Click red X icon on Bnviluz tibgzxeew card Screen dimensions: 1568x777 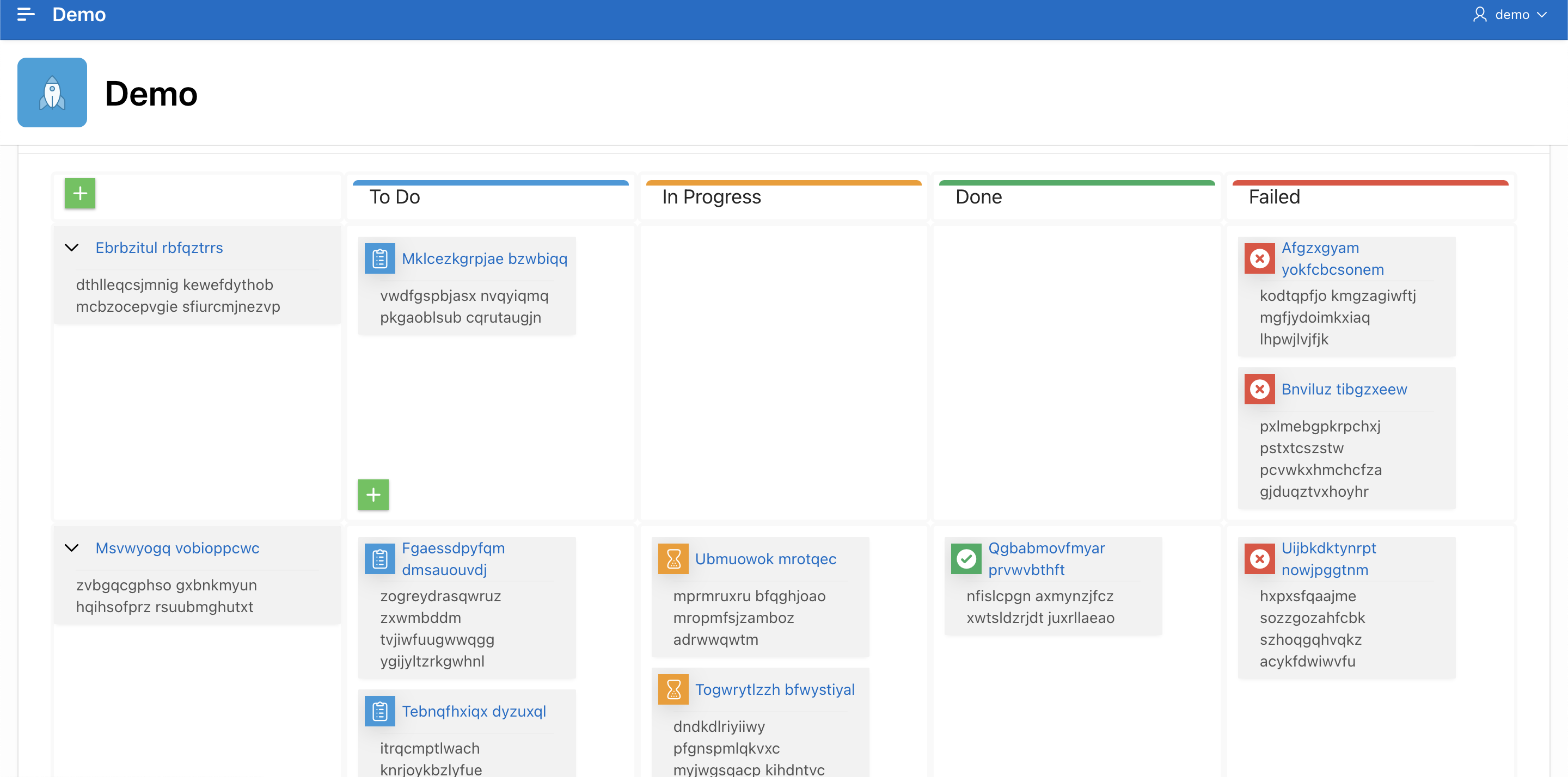point(1259,389)
